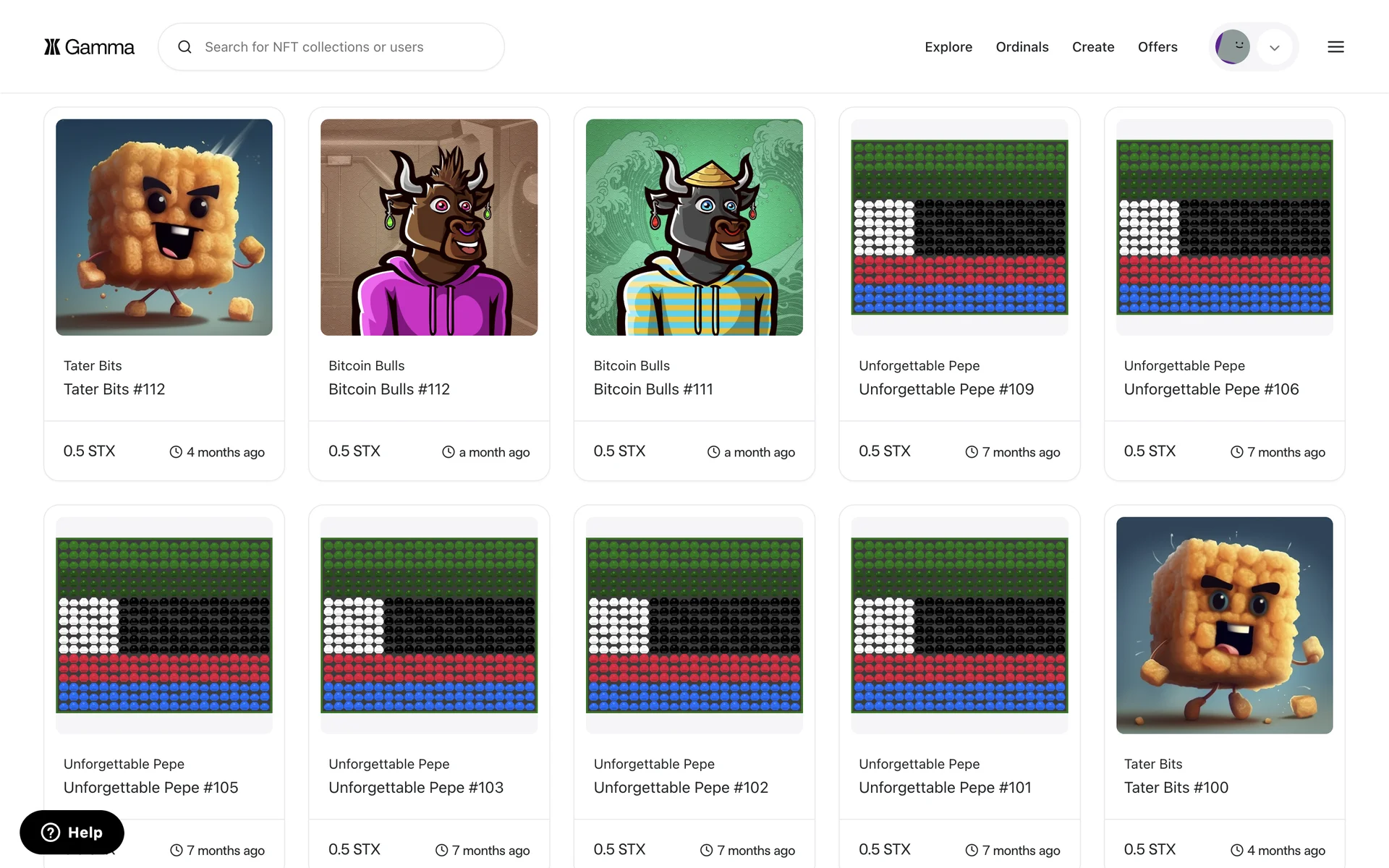Open the Create menu item
Screen dimensions: 1389x868
tap(1092, 47)
